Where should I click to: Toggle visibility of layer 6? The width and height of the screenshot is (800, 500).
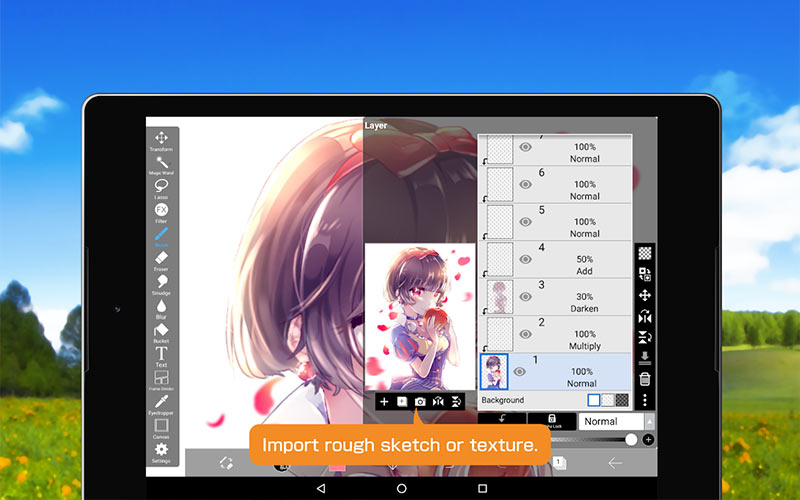pos(526,184)
